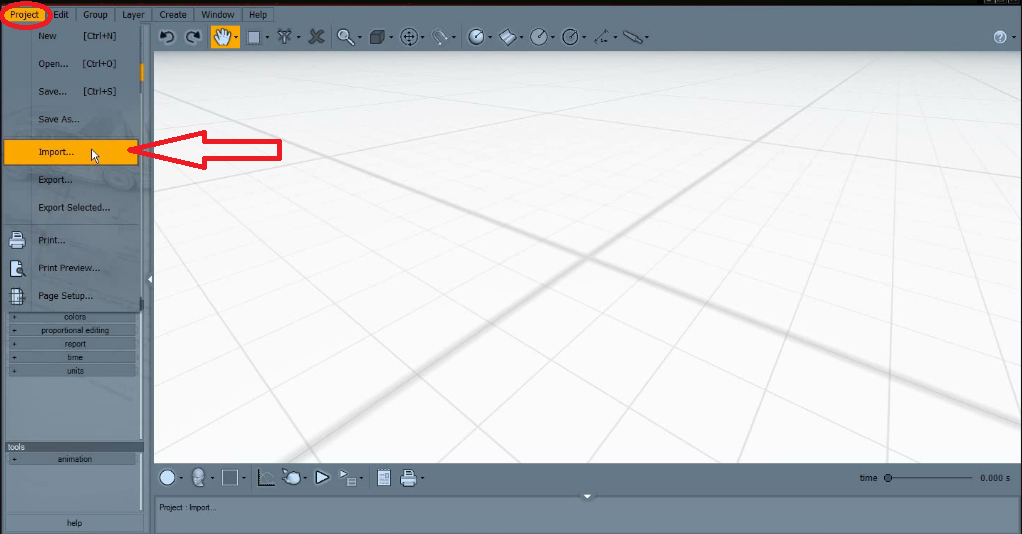The width and height of the screenshot is (1022, 534).
Task: Choose Import... in the Project menu
Action: pos(71,152)
